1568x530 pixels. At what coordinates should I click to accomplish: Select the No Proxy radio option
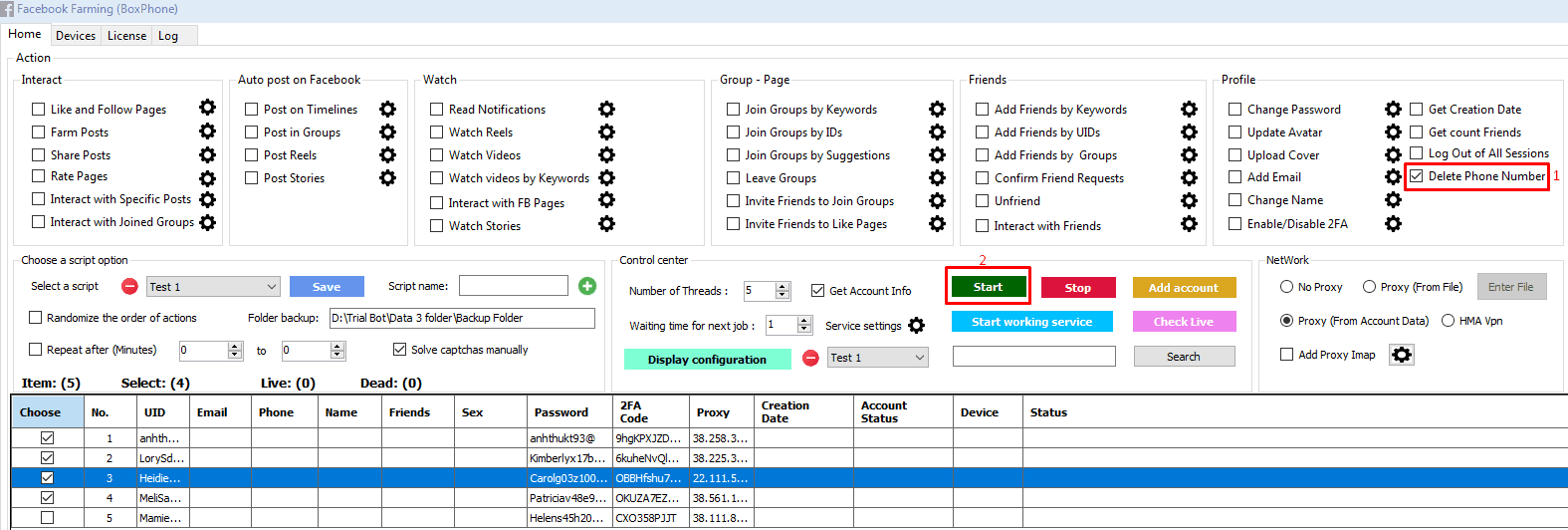pos(1287,287)
